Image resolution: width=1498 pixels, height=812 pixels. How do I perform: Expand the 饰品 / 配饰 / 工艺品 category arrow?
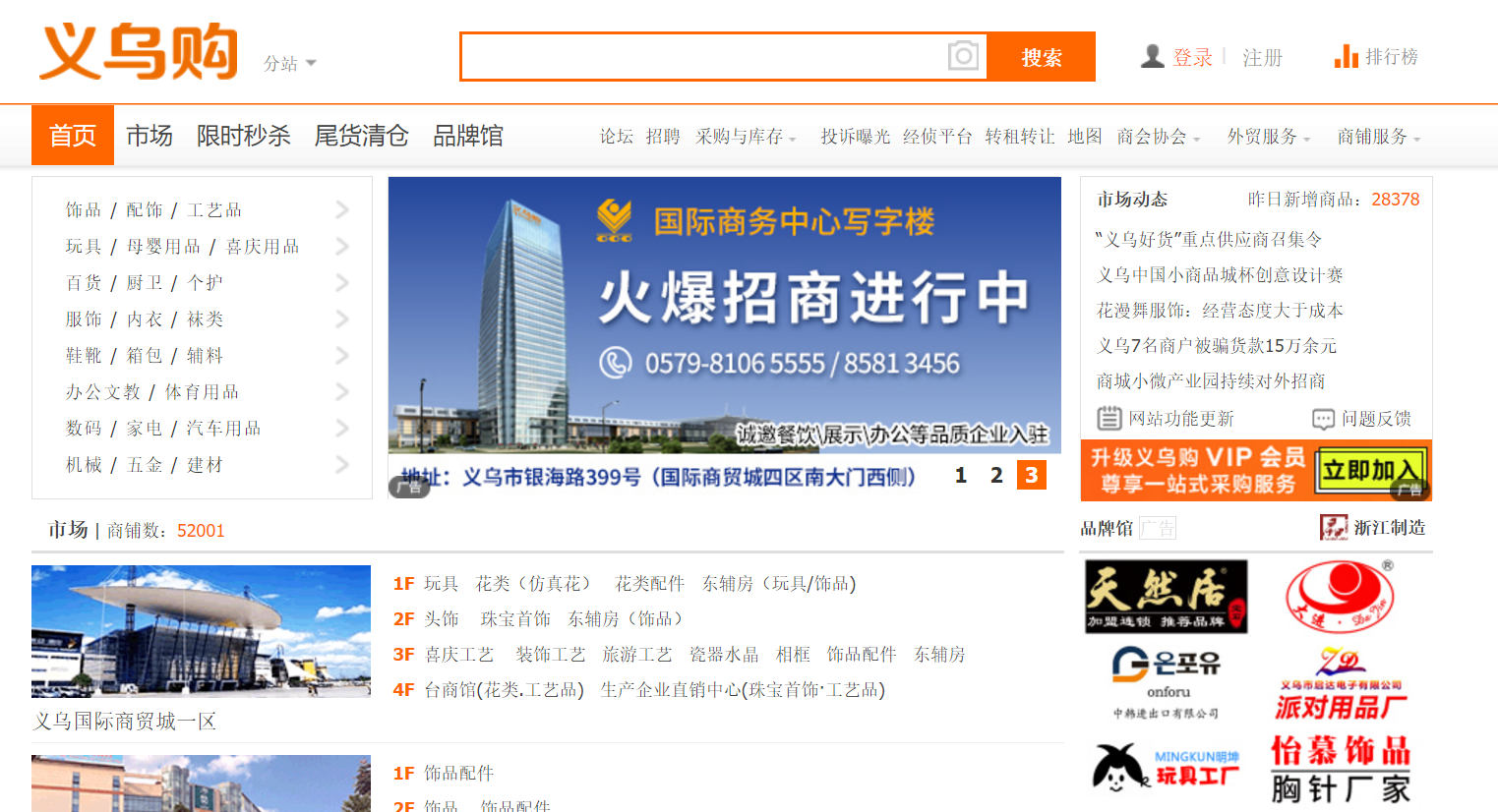342,209
